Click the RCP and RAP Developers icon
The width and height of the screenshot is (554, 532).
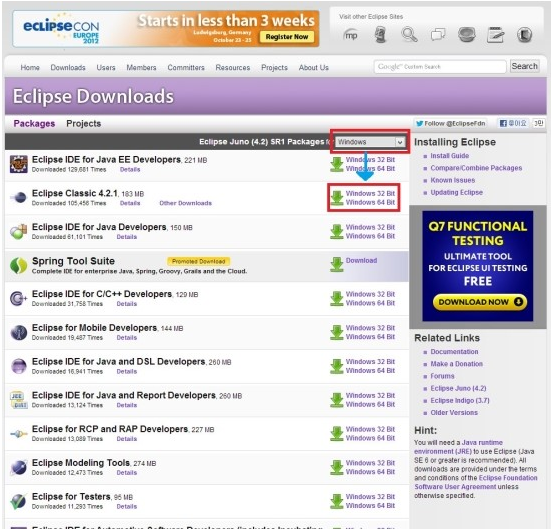[19, 433]
